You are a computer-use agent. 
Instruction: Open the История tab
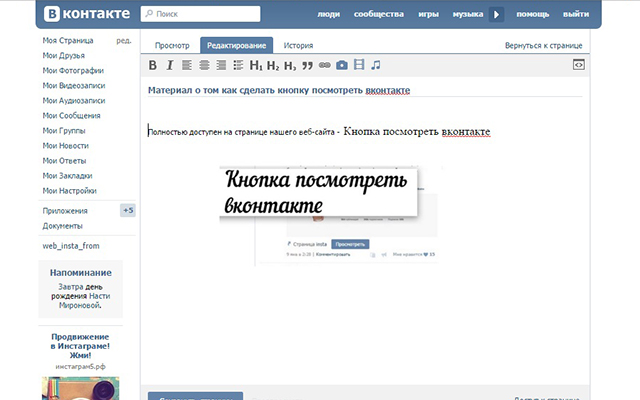(298, 45)
